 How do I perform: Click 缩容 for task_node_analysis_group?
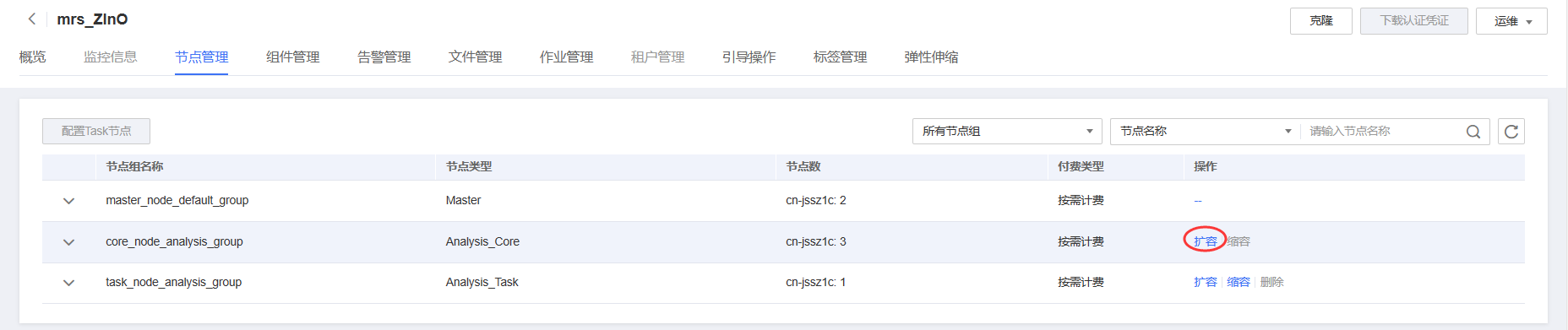coord(1239,282)
